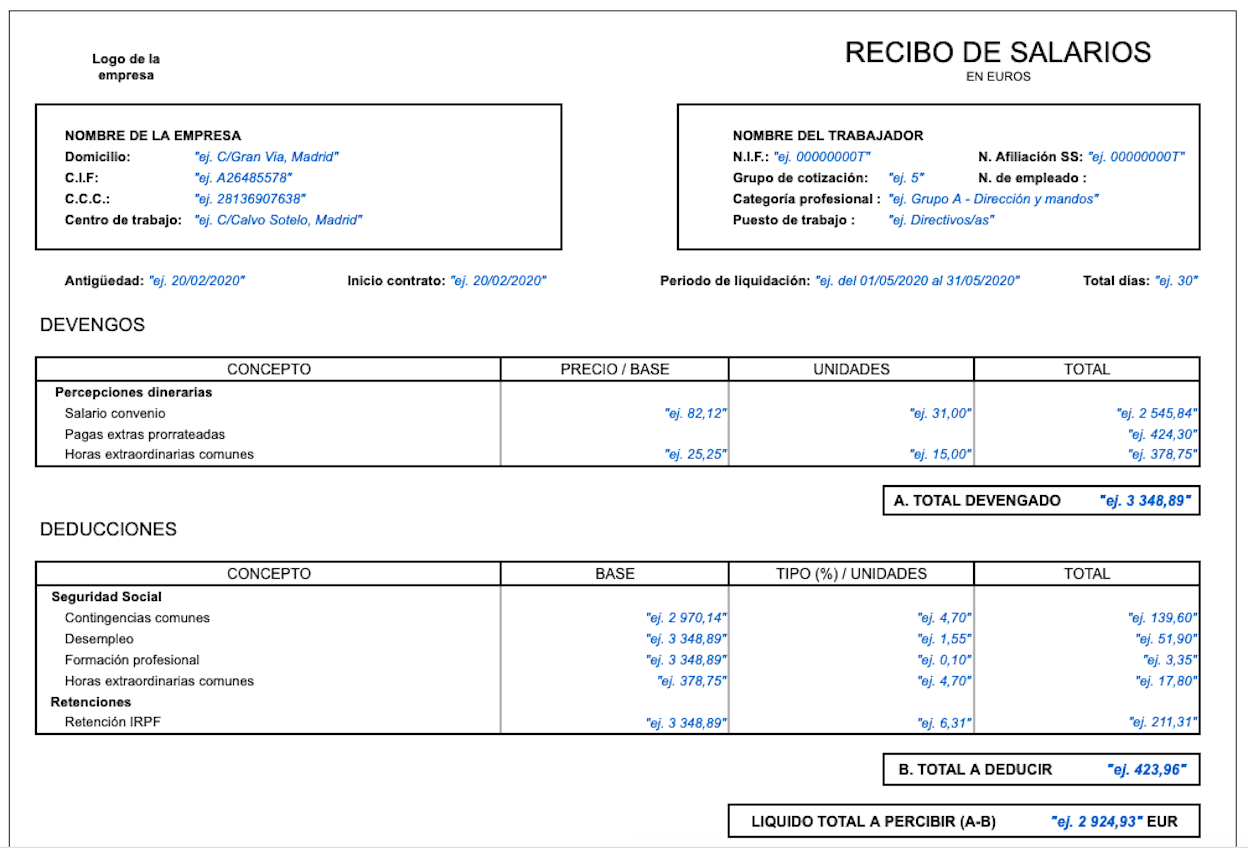
Task: Click the 'DEVENGOS' section heading
Action: 92,325
